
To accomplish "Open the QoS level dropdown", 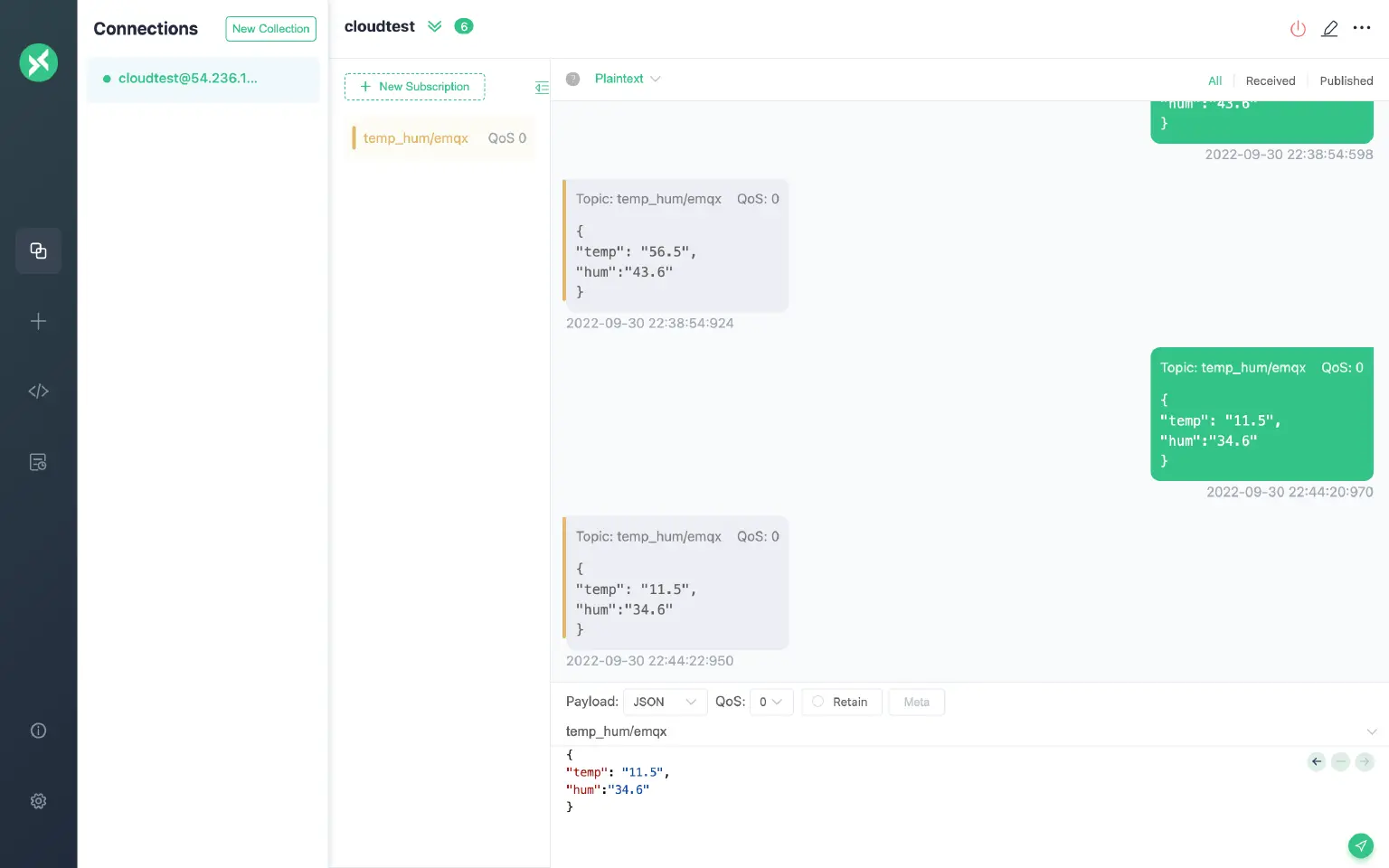I will pos(770,702).
